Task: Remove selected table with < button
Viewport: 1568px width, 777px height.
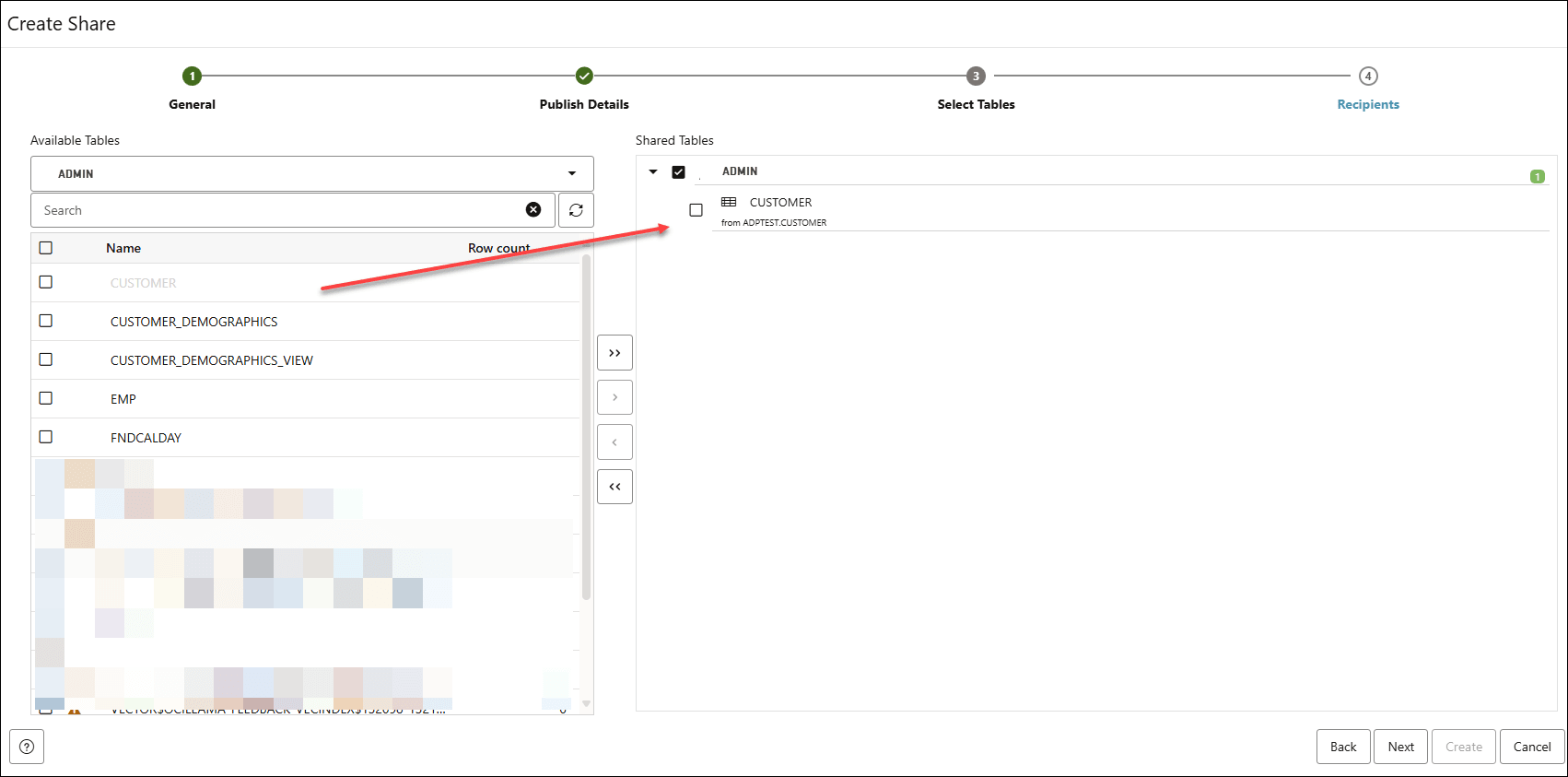Action: (614, 442)
